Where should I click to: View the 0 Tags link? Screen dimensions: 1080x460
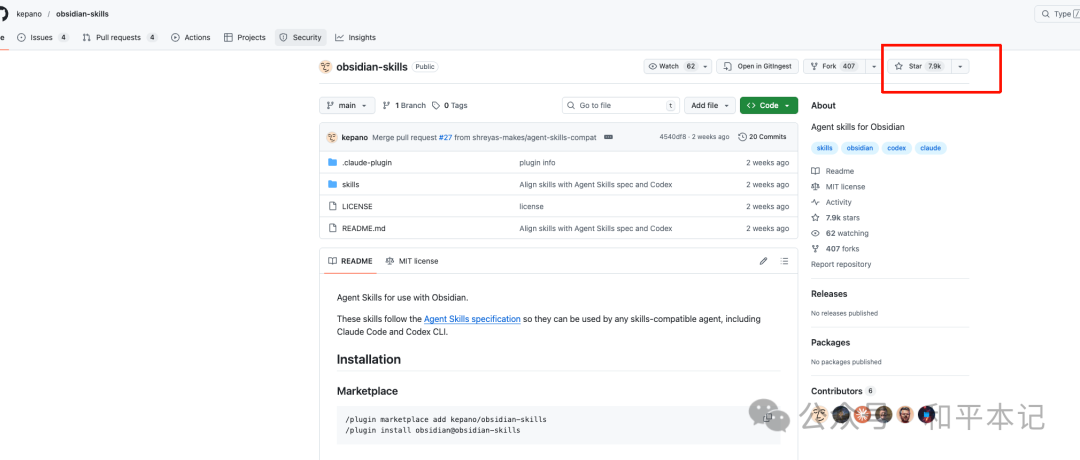450,105
